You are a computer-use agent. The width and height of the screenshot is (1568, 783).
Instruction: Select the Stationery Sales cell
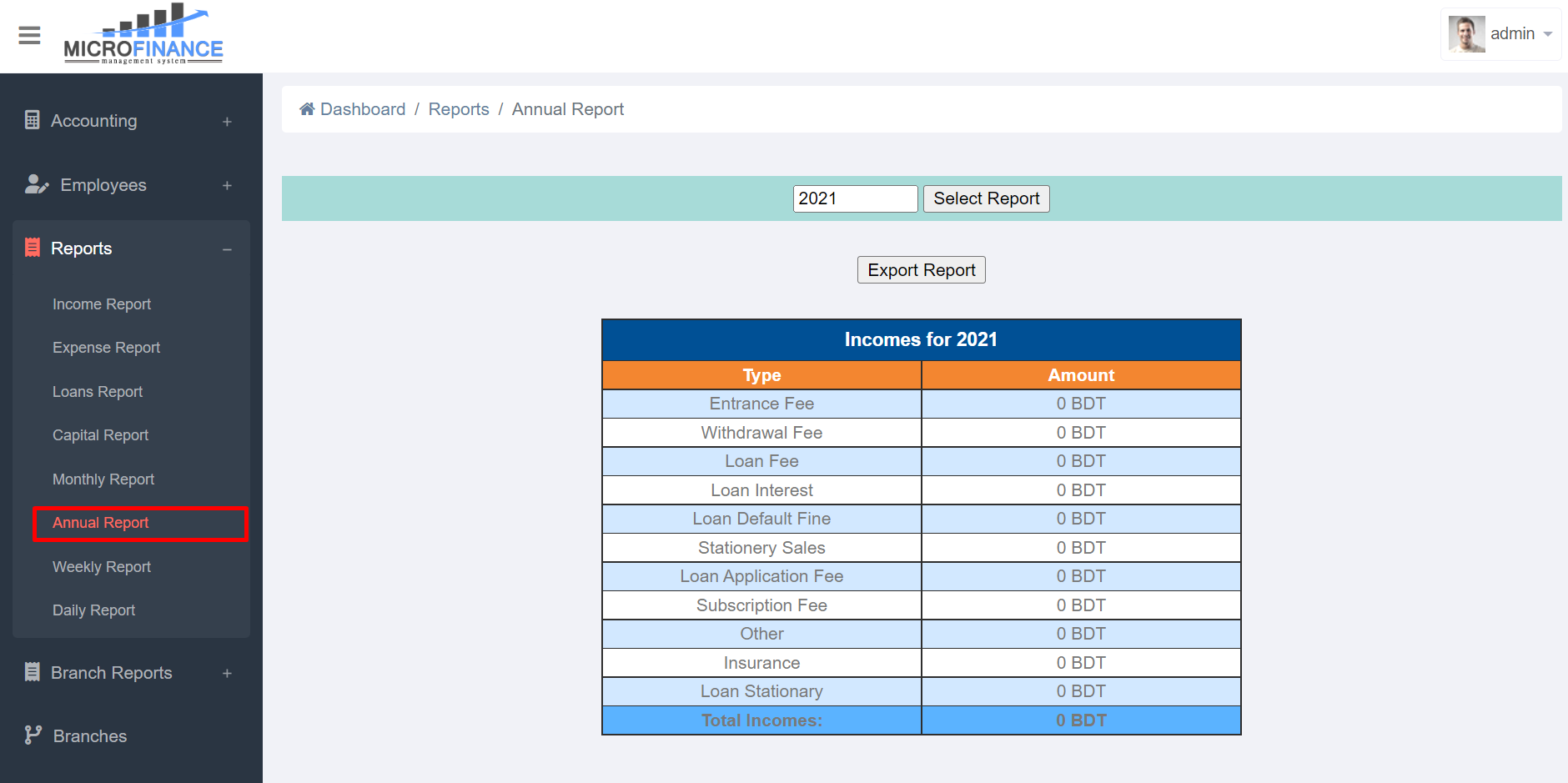pyautogui.click(x=762, y=548)
